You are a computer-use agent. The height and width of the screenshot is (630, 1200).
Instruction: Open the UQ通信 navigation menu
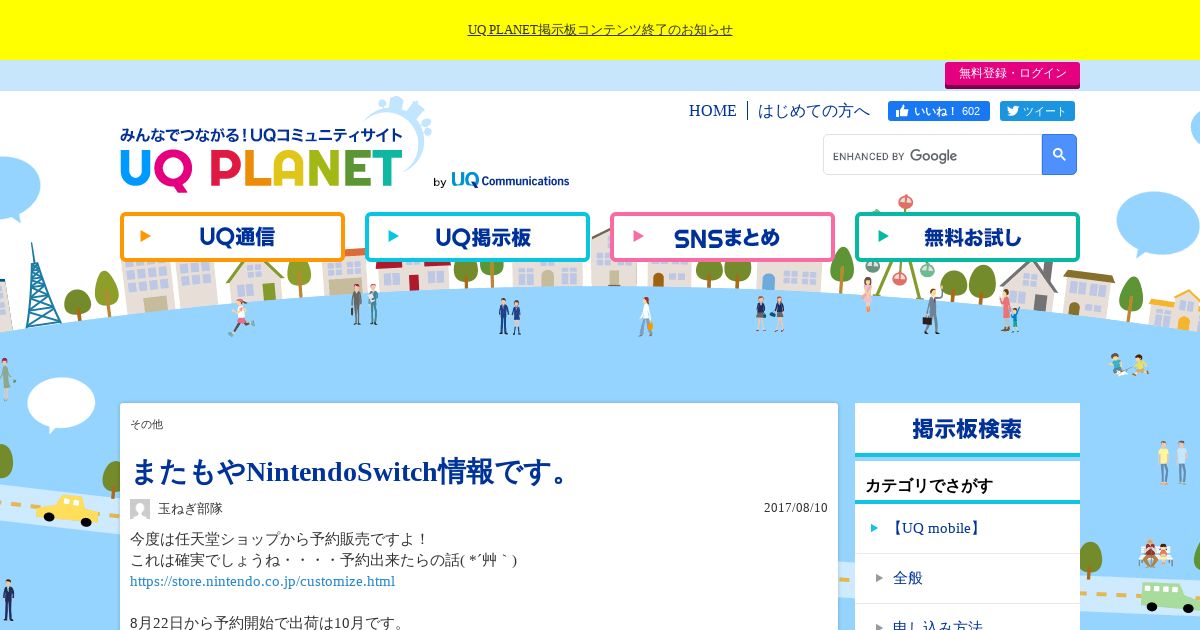click(x=232, y=237)
